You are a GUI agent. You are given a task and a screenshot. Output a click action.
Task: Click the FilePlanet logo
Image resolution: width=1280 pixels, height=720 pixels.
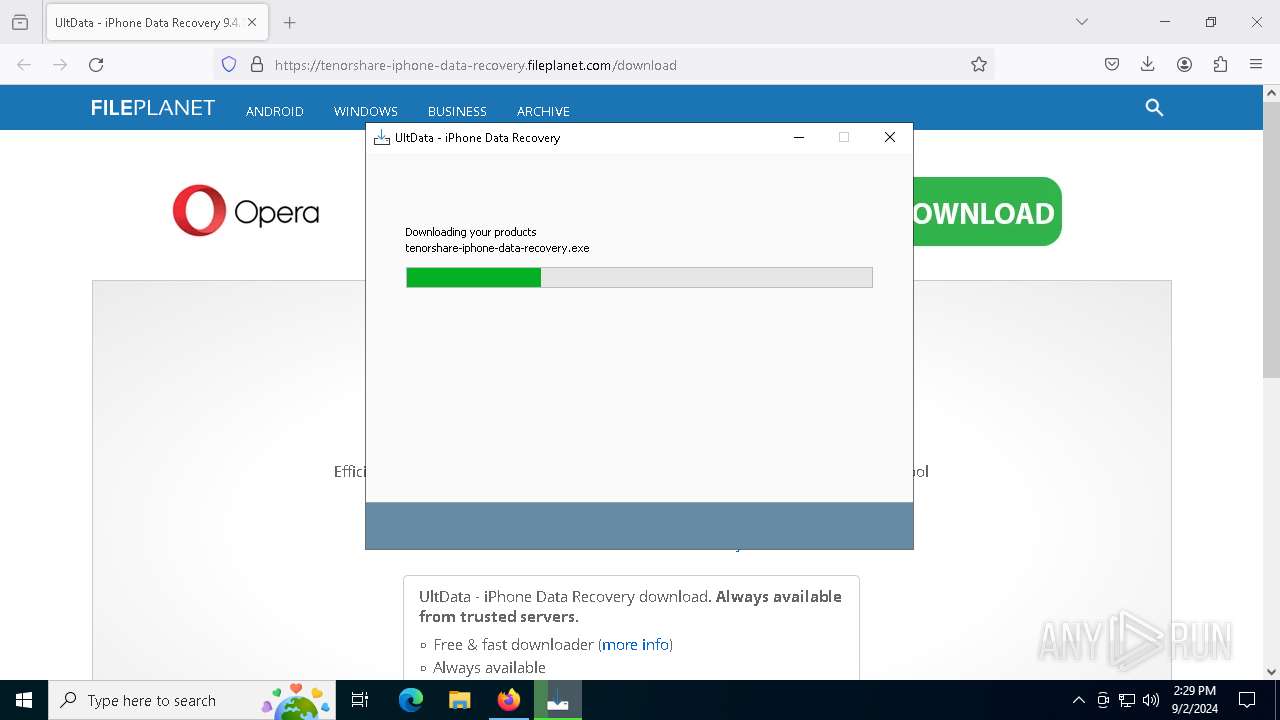pyautogui.click(x=153, y=108)
